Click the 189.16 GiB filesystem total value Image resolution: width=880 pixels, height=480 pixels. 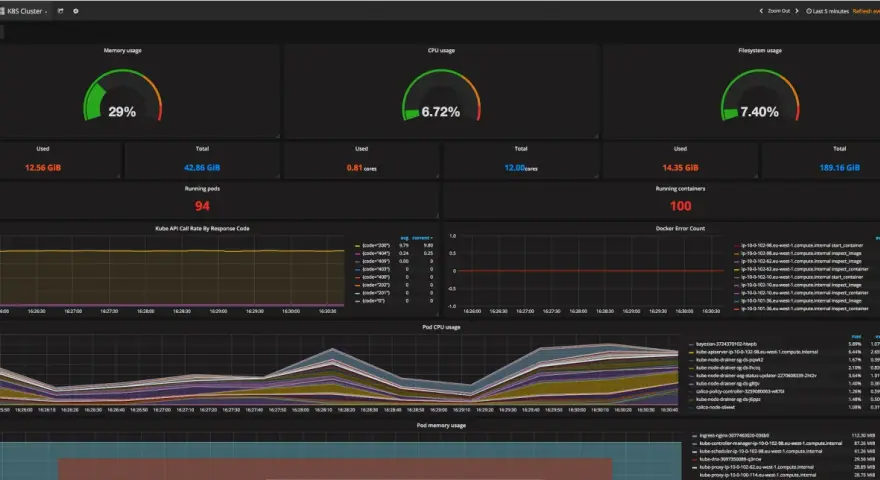(840, 167)
